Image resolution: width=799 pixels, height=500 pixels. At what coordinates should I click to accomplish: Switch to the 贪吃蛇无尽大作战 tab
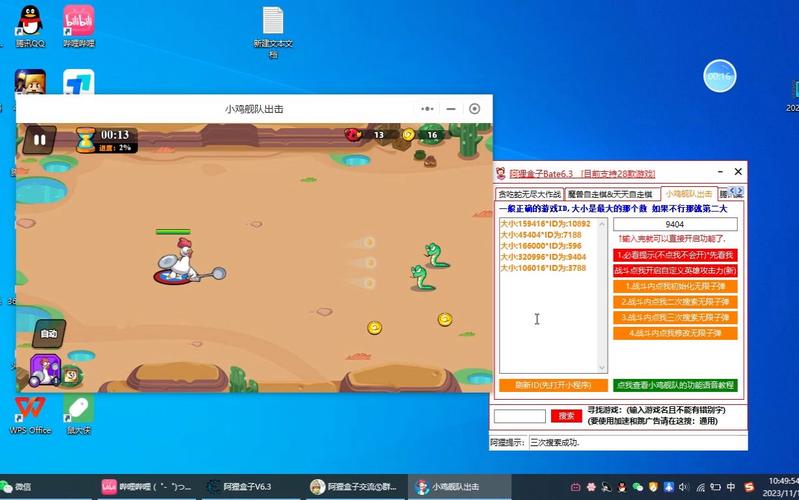click(529, 194)
